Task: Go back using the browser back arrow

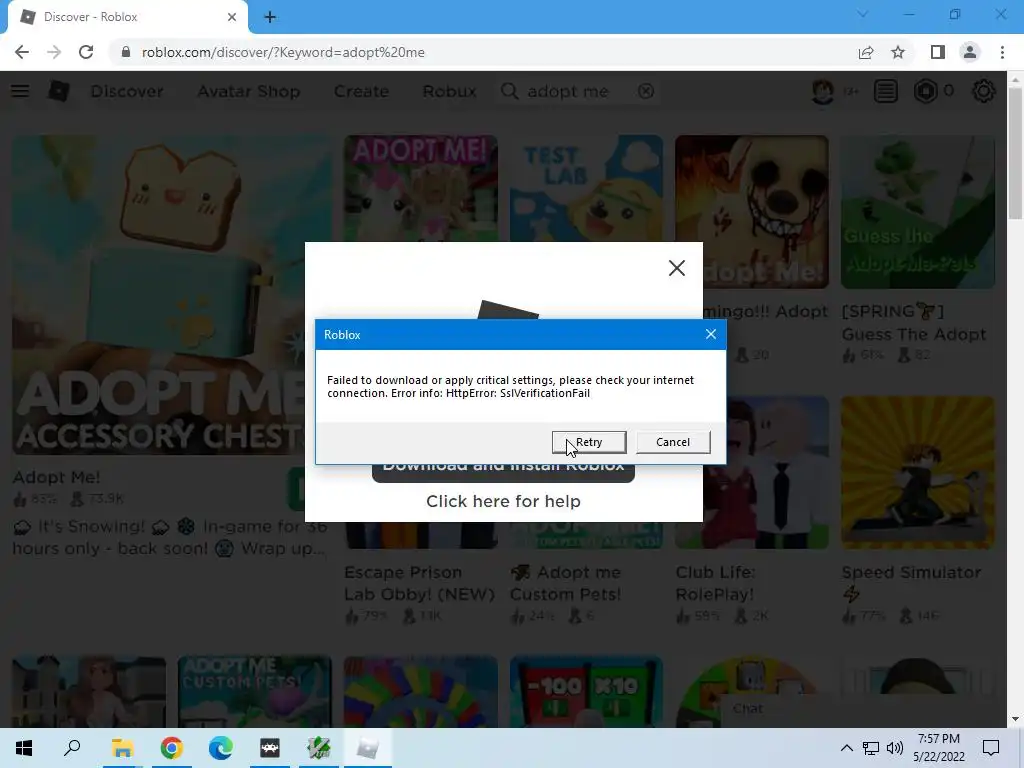Action: click(22, 52)
